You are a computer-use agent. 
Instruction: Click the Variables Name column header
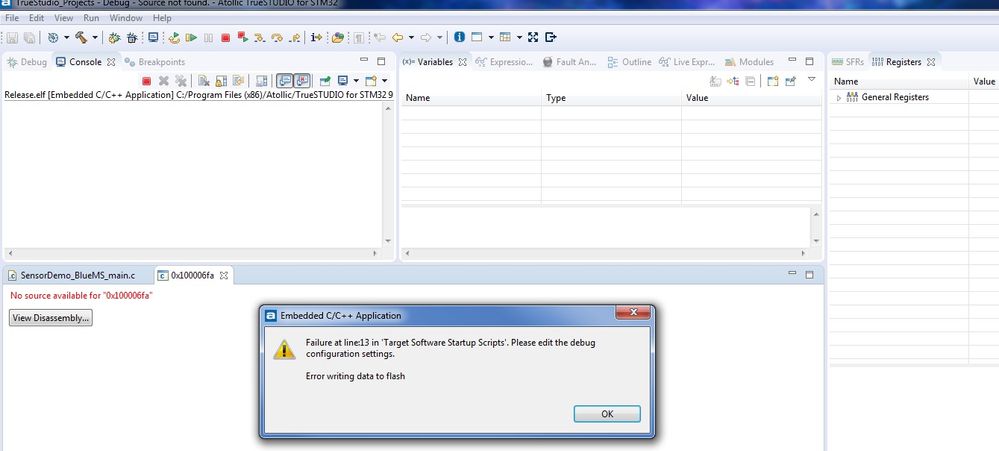(x=471, y=97)
